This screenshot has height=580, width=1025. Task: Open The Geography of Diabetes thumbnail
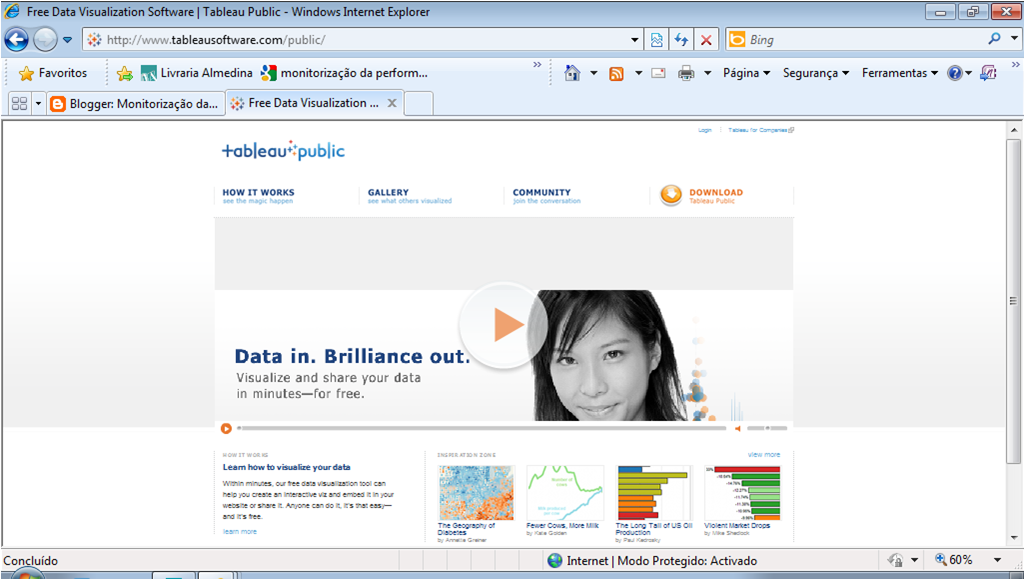(476, 492)
